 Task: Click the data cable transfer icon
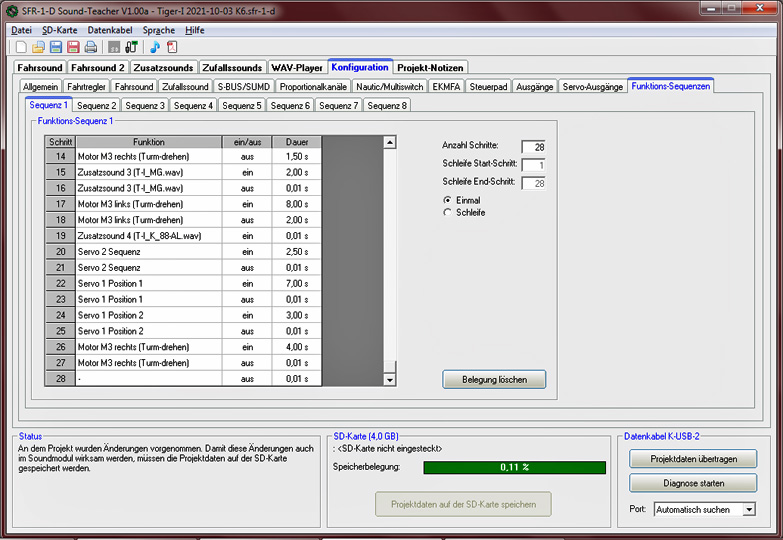(x=131, y=47)
